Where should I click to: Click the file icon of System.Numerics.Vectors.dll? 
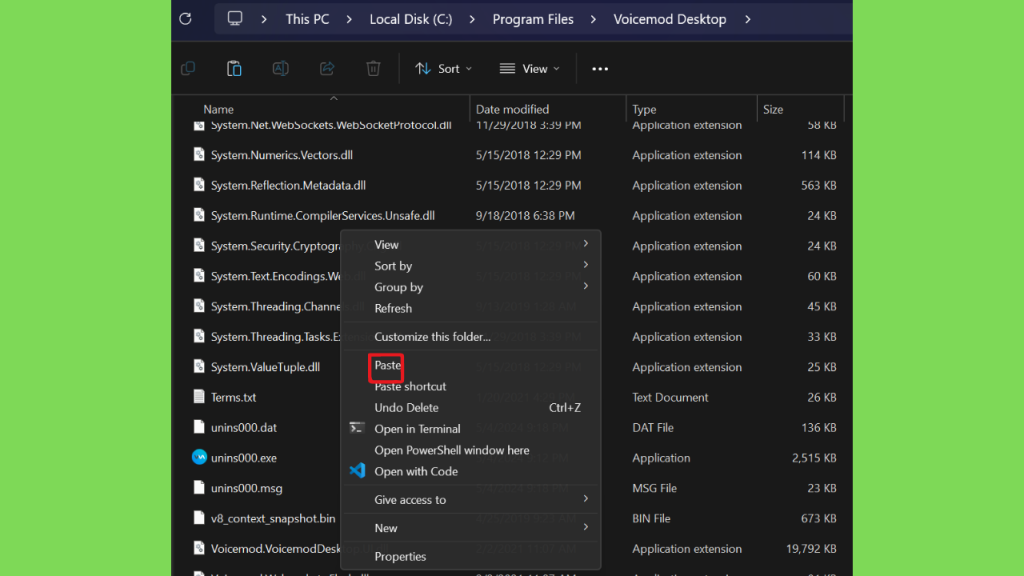pyautogui.click(x=199, y=154)
